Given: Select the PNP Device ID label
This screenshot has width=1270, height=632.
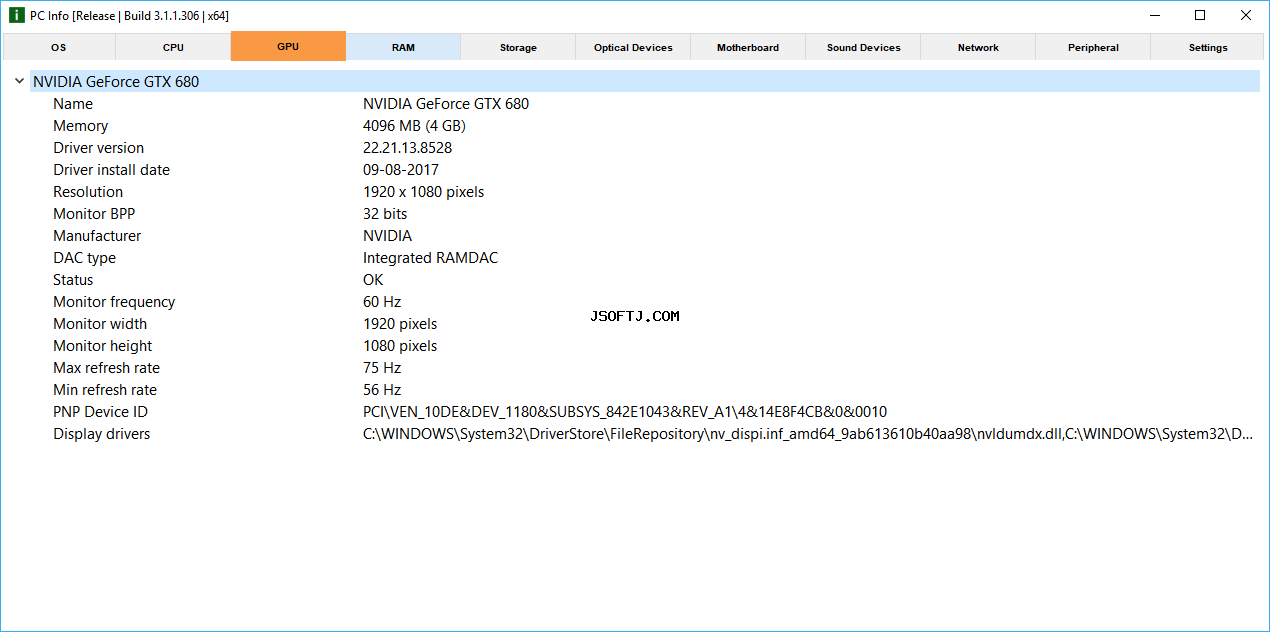Looking at the screenshot, I should 100,412.
